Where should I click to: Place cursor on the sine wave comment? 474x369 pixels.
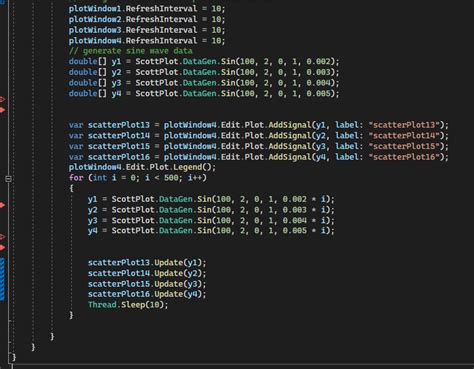pos(130,51)
